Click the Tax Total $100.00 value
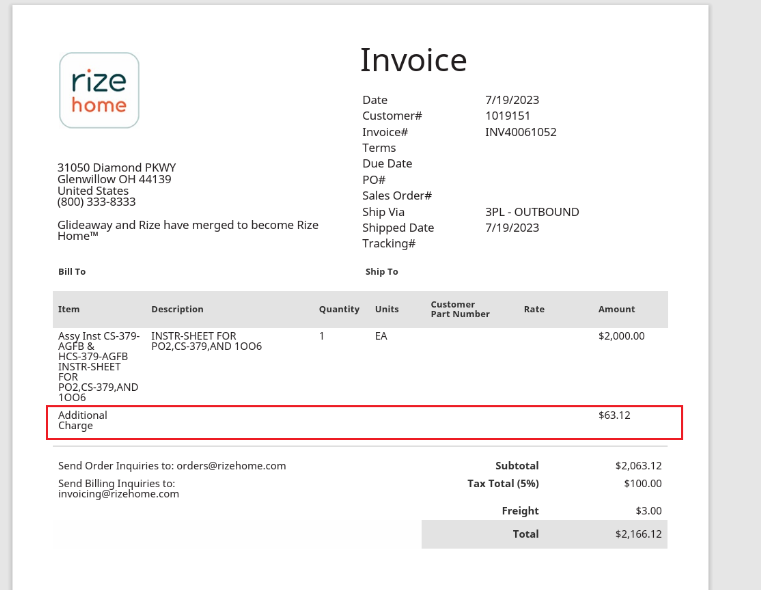The height and width of the screenshot is (590, 761). click(641, 483)
